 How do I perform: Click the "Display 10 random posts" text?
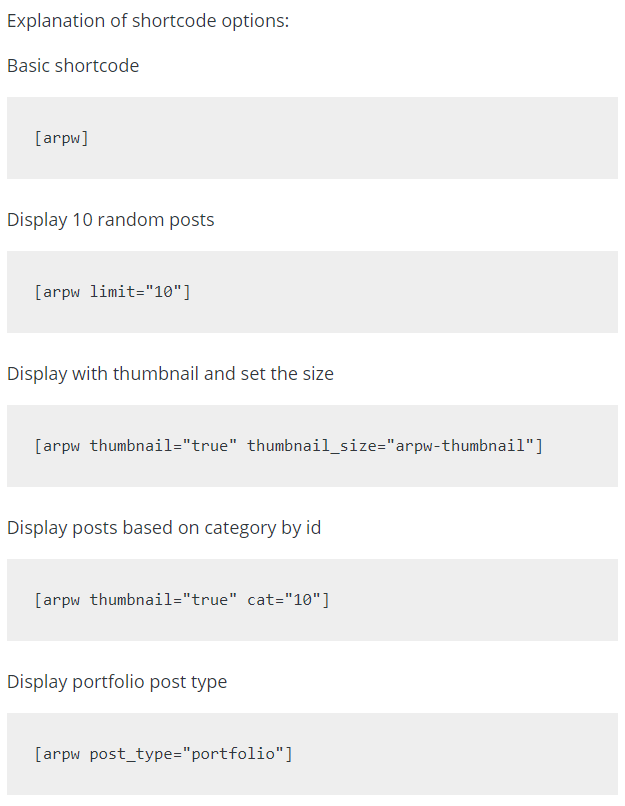(x=110, y=220)
